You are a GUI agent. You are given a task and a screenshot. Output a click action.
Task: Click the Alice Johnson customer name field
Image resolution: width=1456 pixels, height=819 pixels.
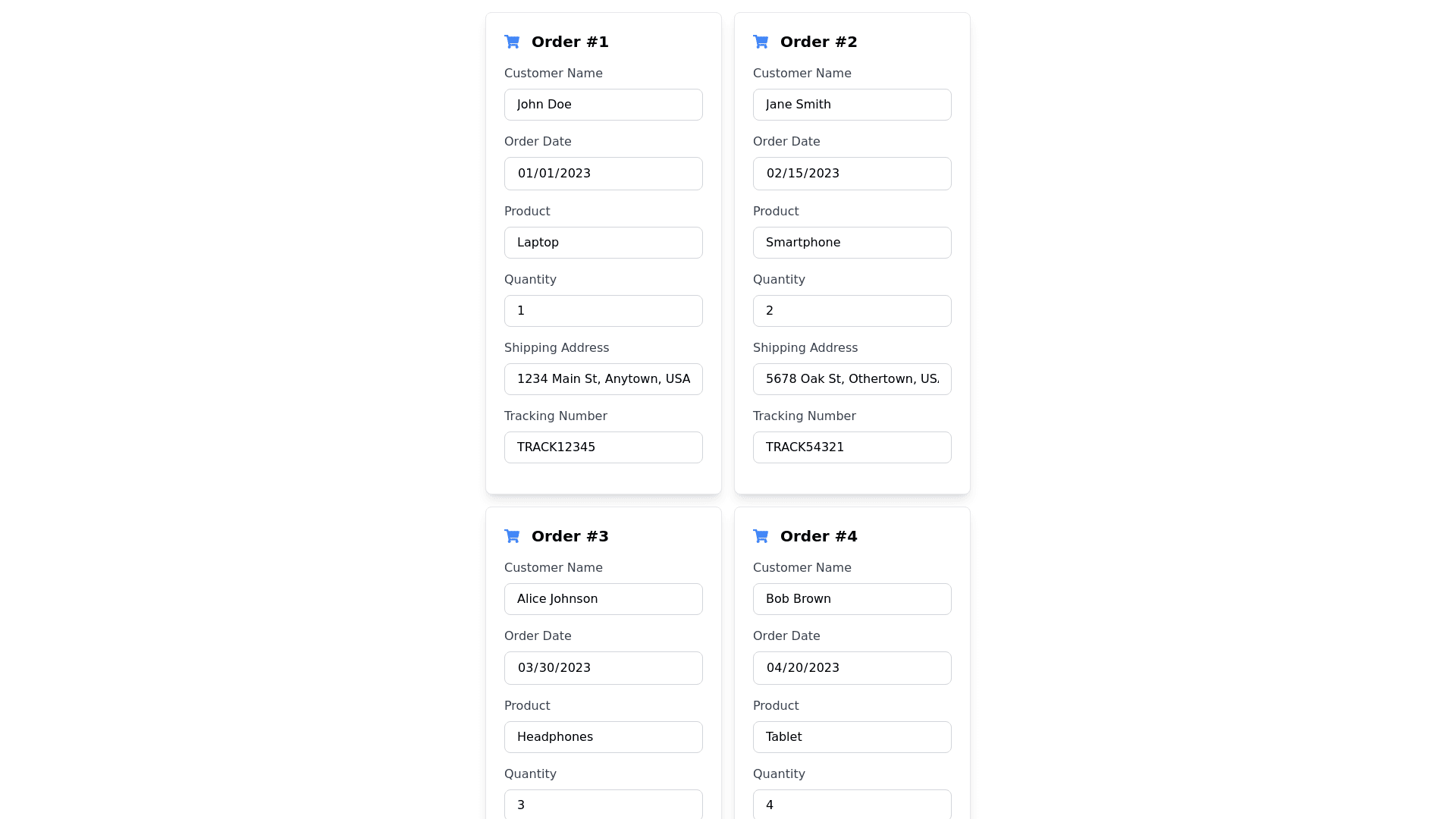[x=603, y=599]
